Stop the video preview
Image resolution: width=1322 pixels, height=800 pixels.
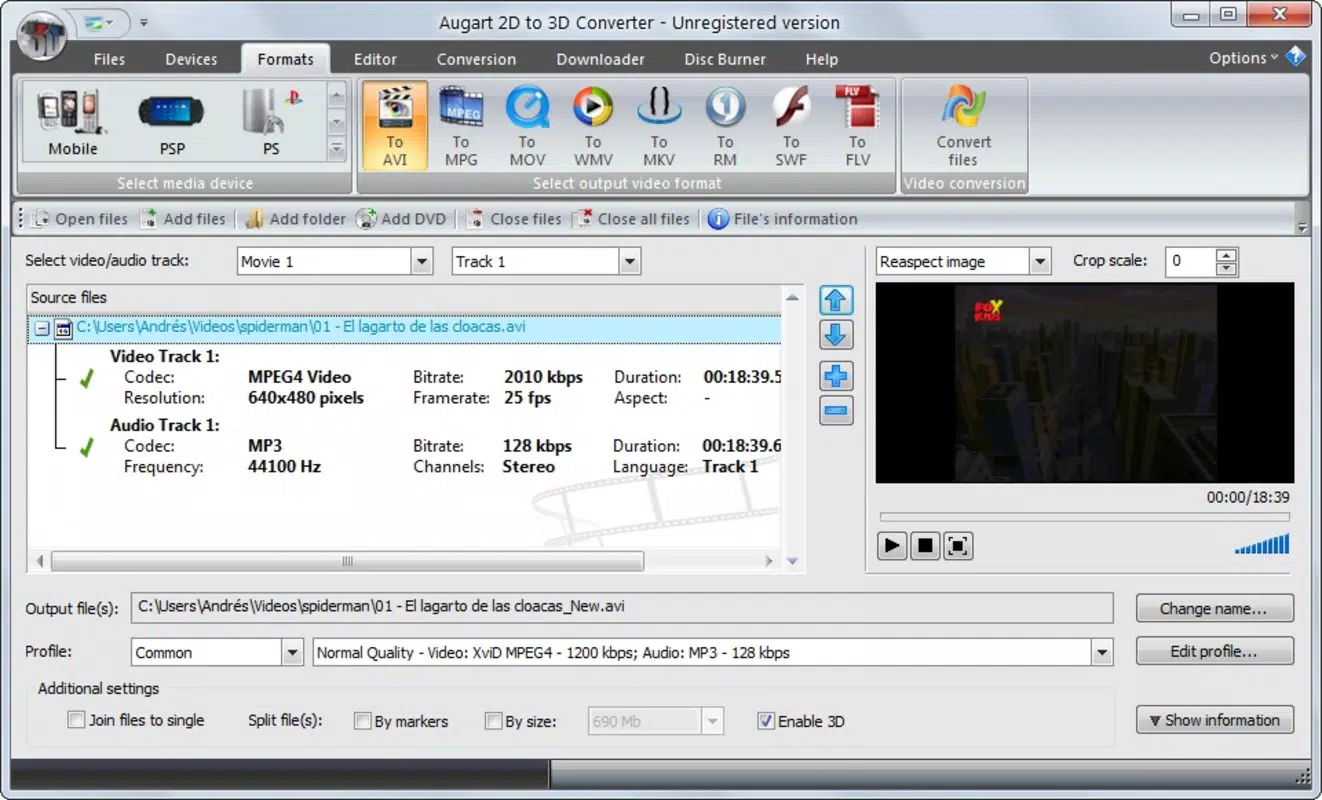(925, 545)
